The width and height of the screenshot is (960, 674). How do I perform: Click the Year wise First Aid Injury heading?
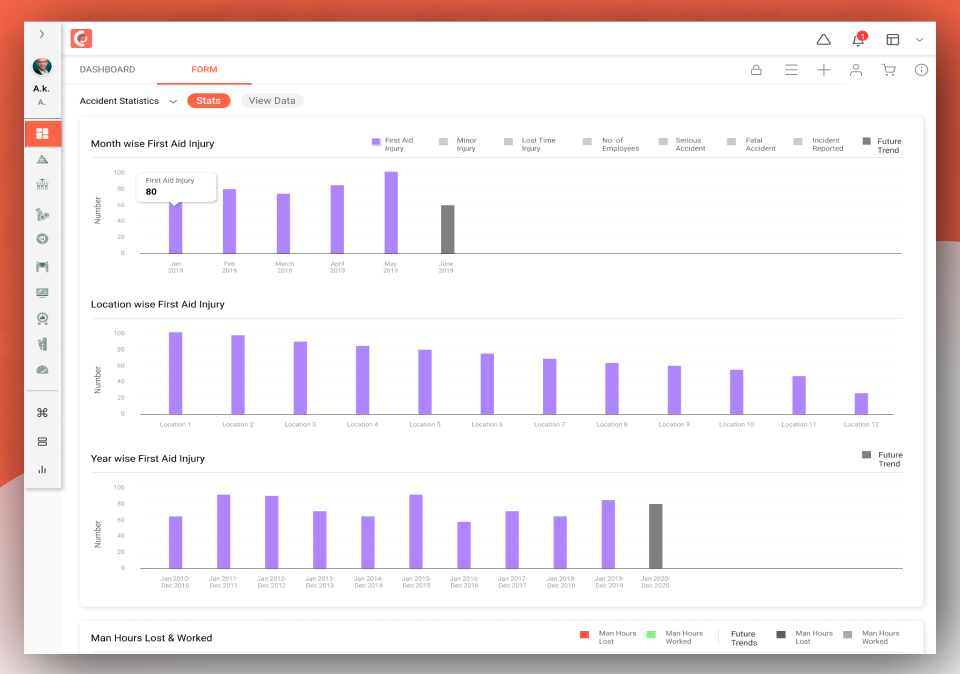[x=148, y=459]
